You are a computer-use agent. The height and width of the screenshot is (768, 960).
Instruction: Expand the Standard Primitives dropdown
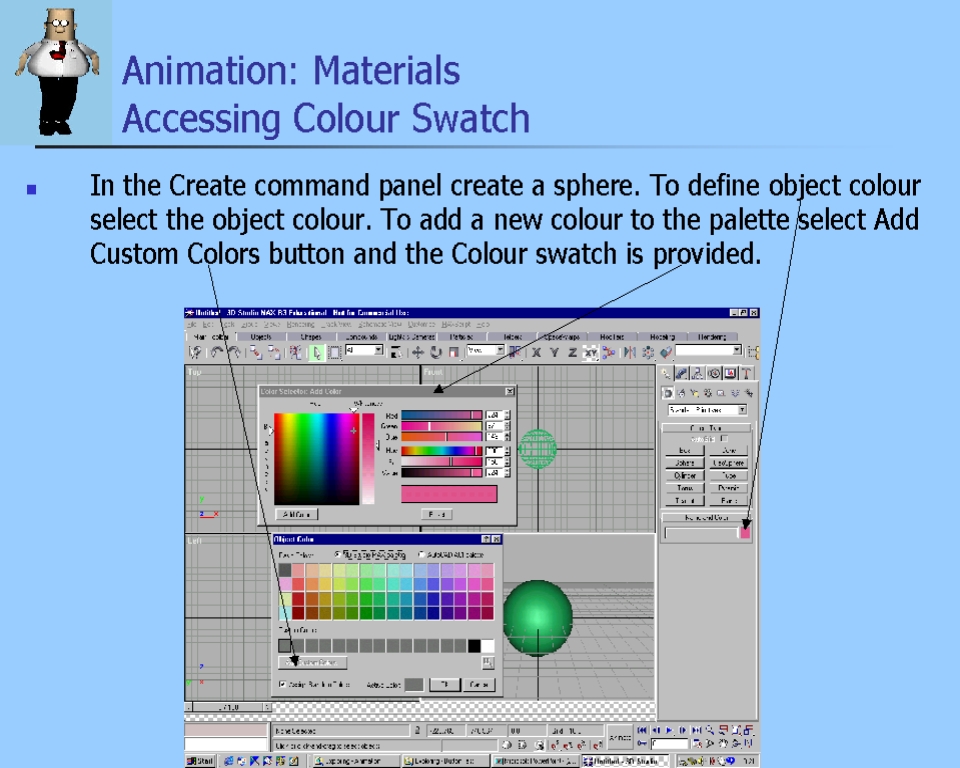click(742, 410)
